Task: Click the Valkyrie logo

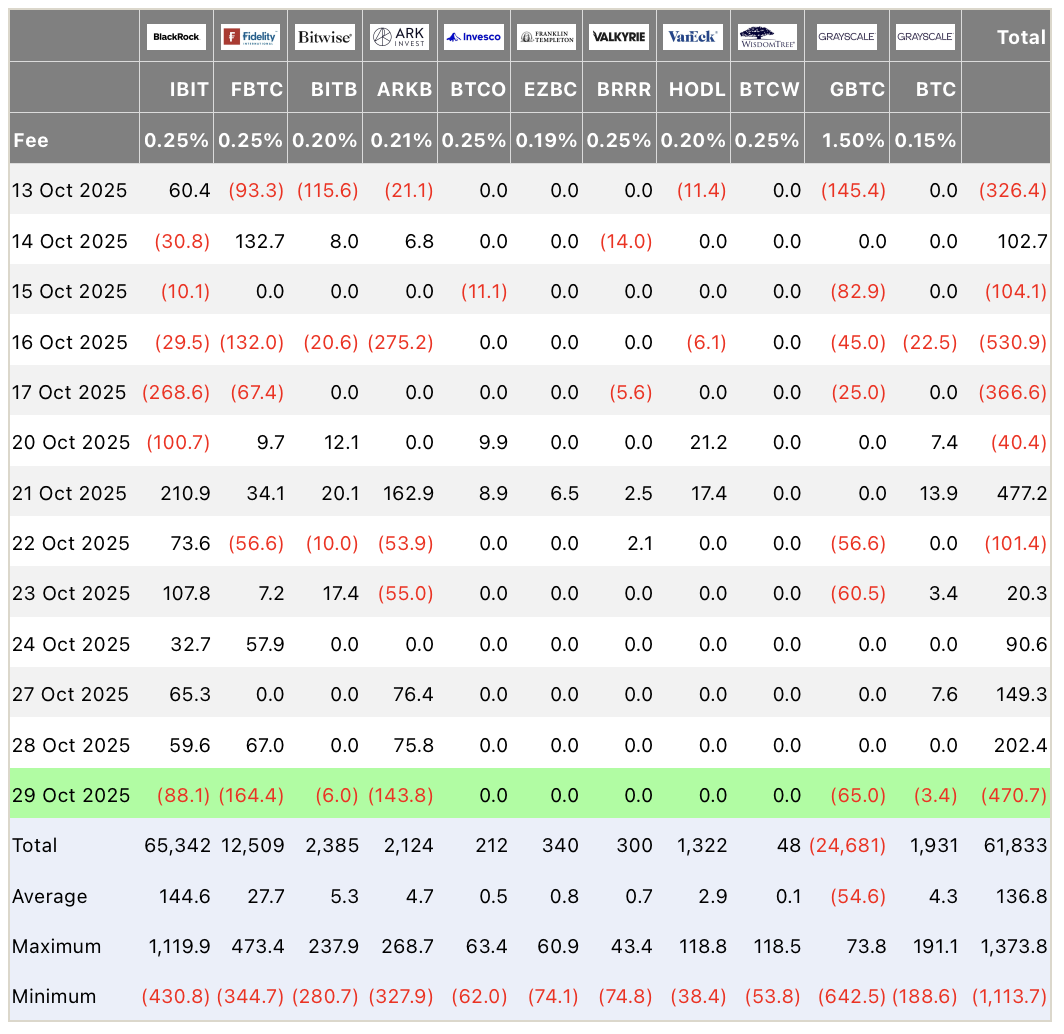Action: point(618,37)
